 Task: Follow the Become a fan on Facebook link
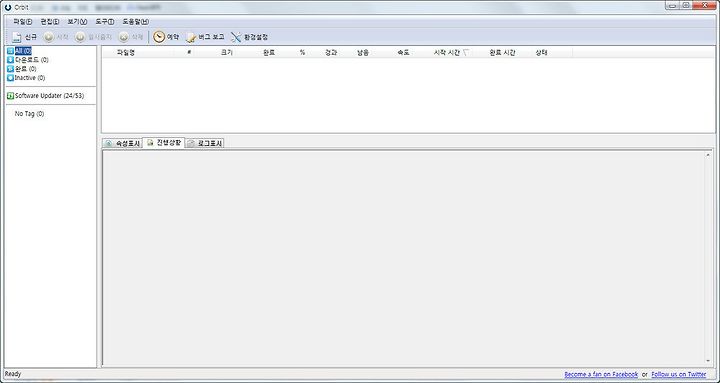[x=601, y=374]
